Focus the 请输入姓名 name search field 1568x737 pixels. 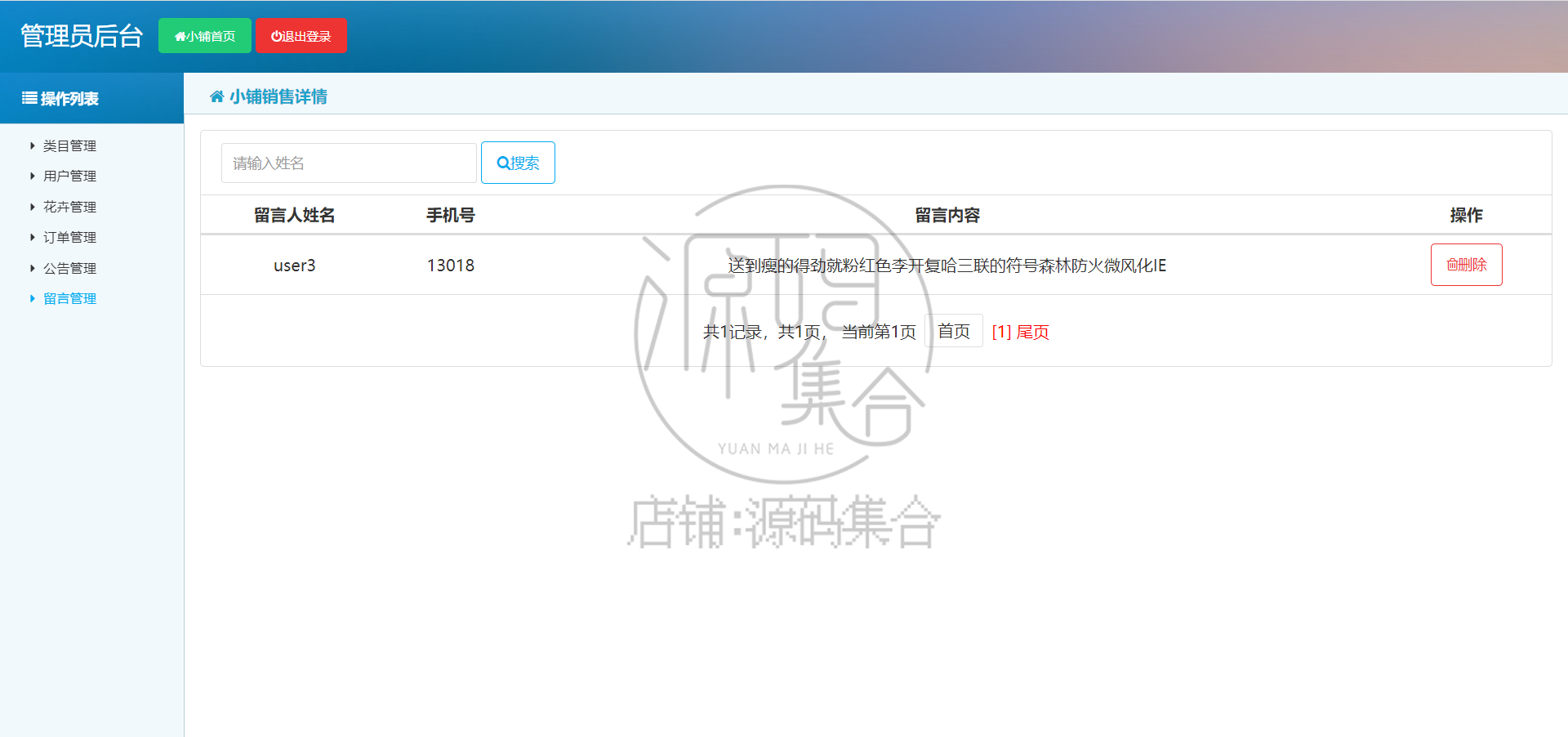pyautogui.click(x=349, y=163)
